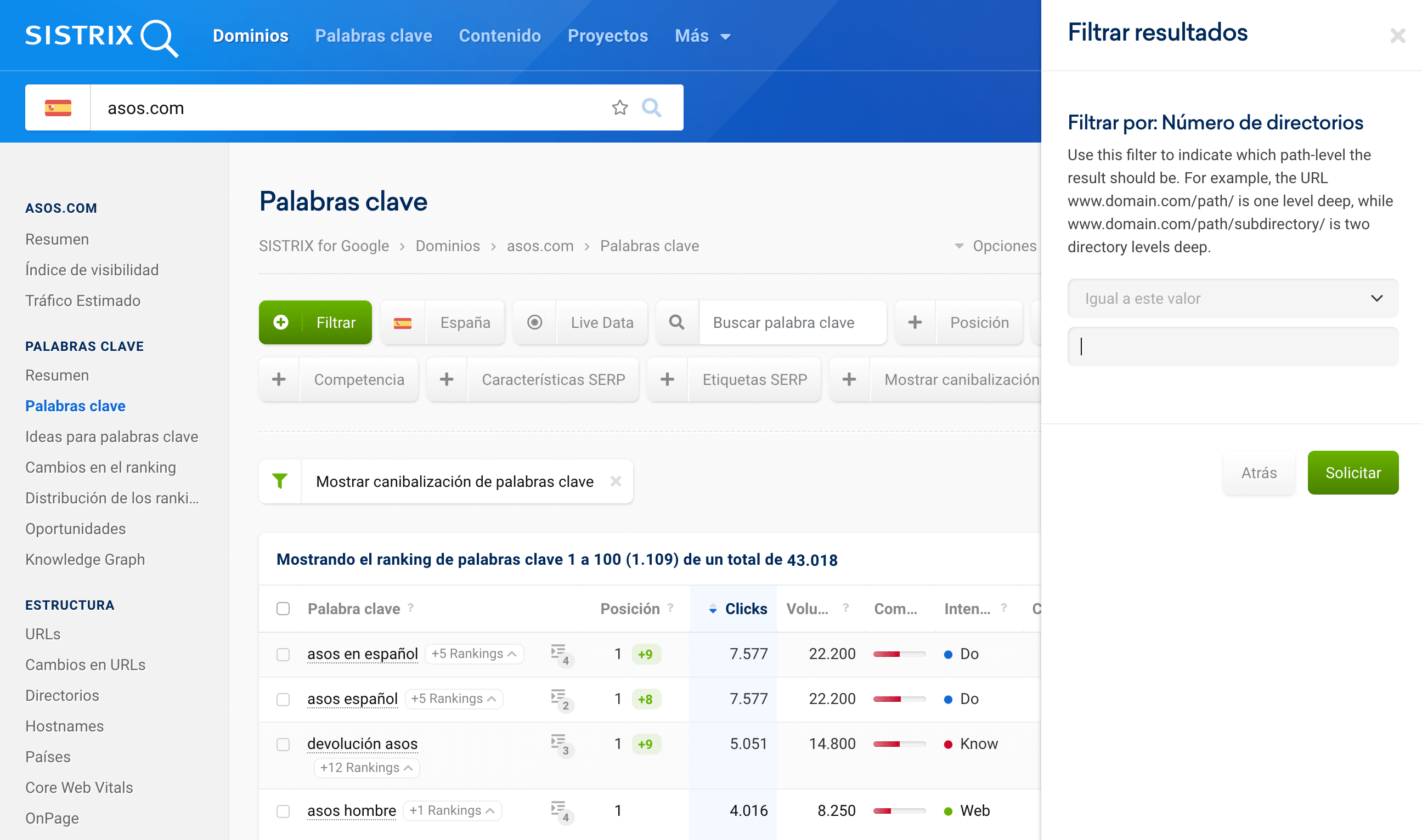Remove the canibalización filter with its X icon
Screen dimensions: 1422x840
pyautogui.click(x=616, y=481)
